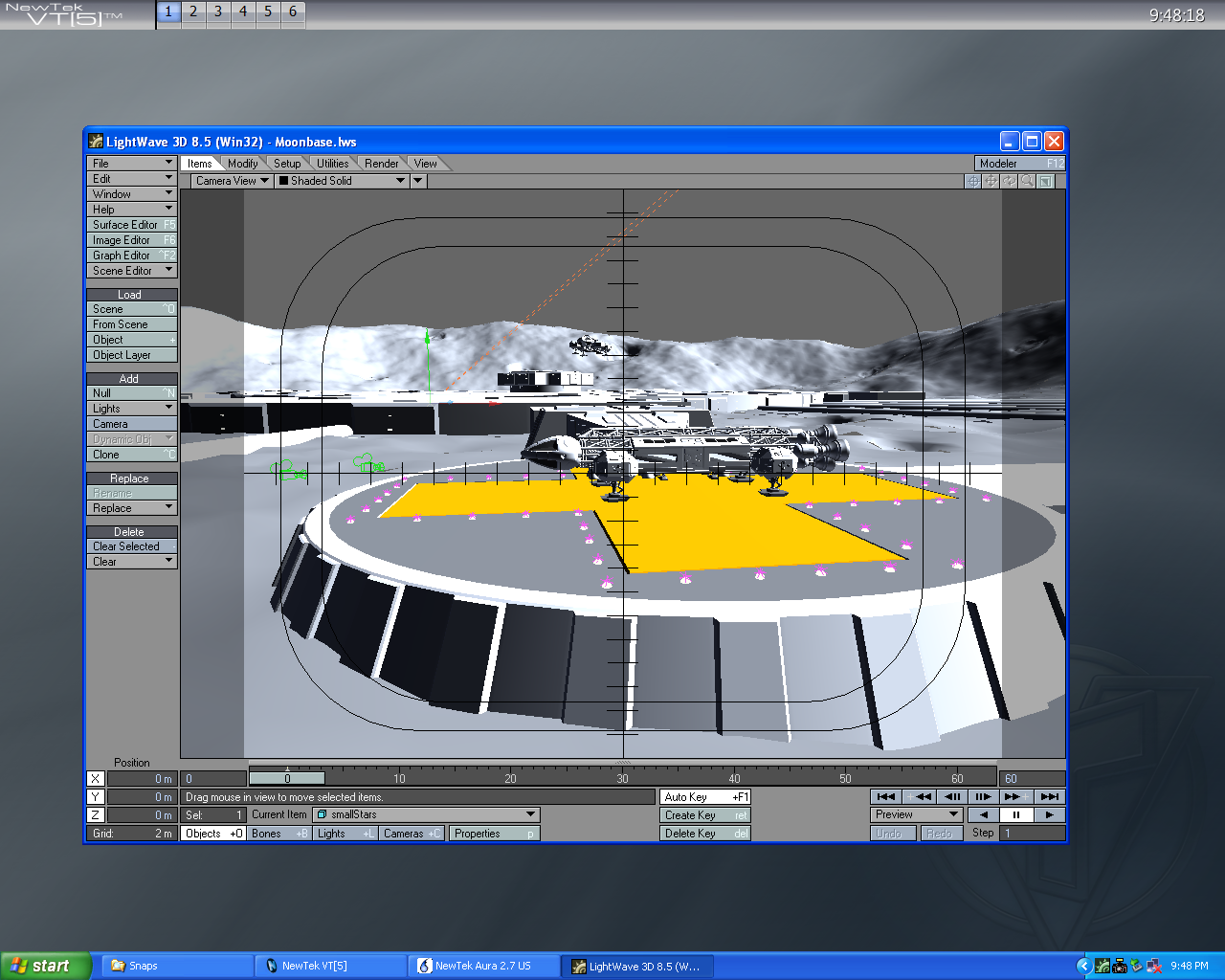This screenshot has width=1225, height=980.
Task: Open the File dropdown menu
Action: click(x=132, y=164)
